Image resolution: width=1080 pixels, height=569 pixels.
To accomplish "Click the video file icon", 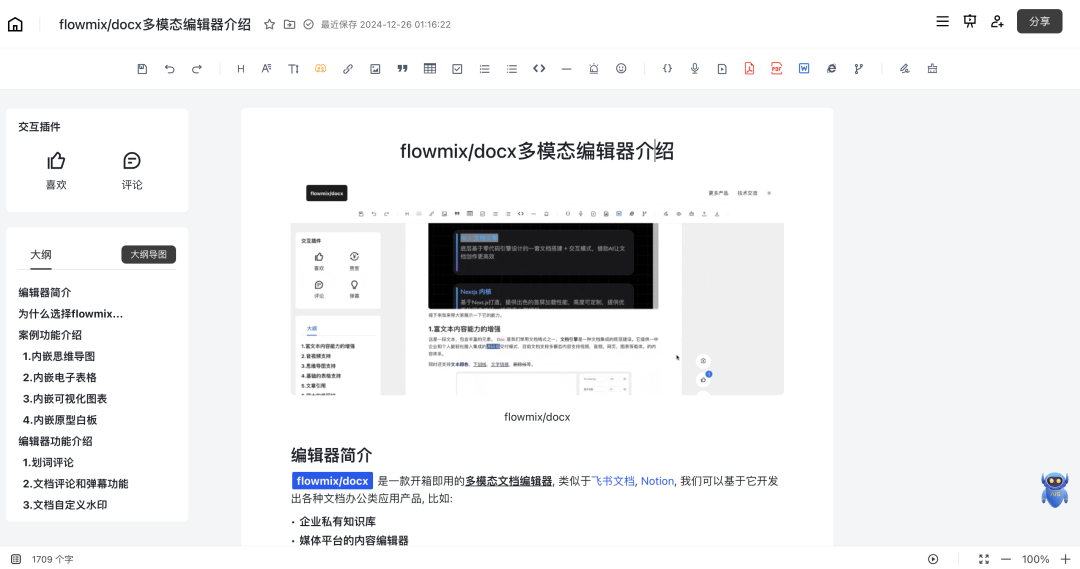I will [x=722, y=69].
